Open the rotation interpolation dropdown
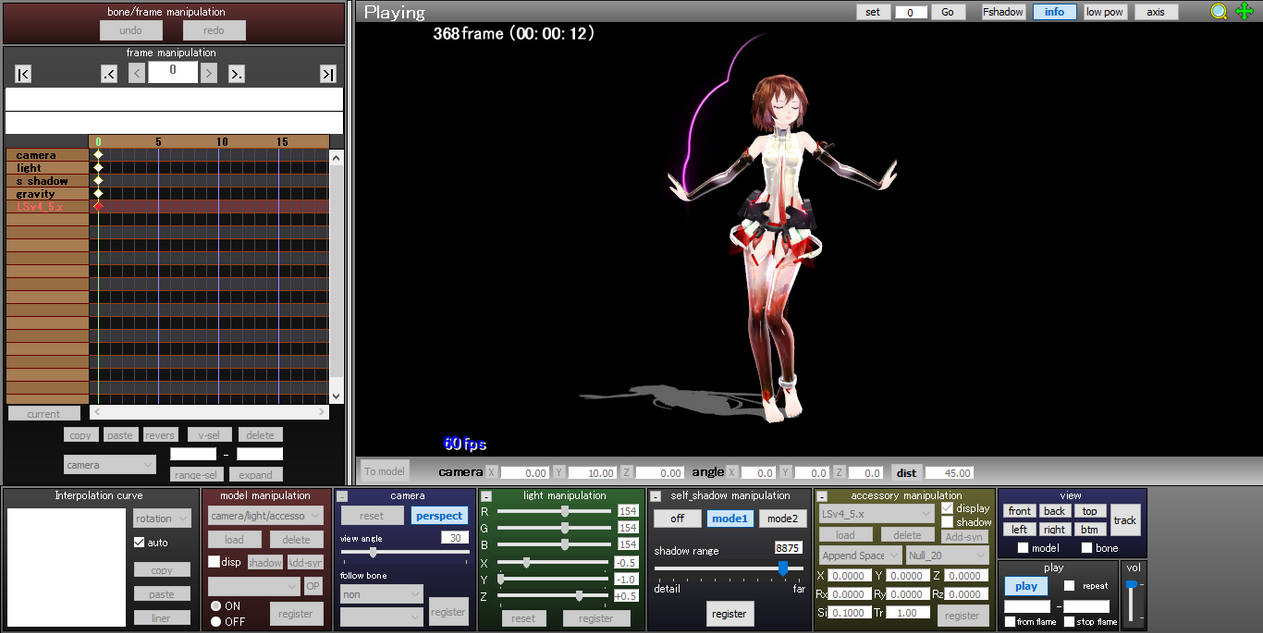1263x633 pixels. (x=162, y=518)
